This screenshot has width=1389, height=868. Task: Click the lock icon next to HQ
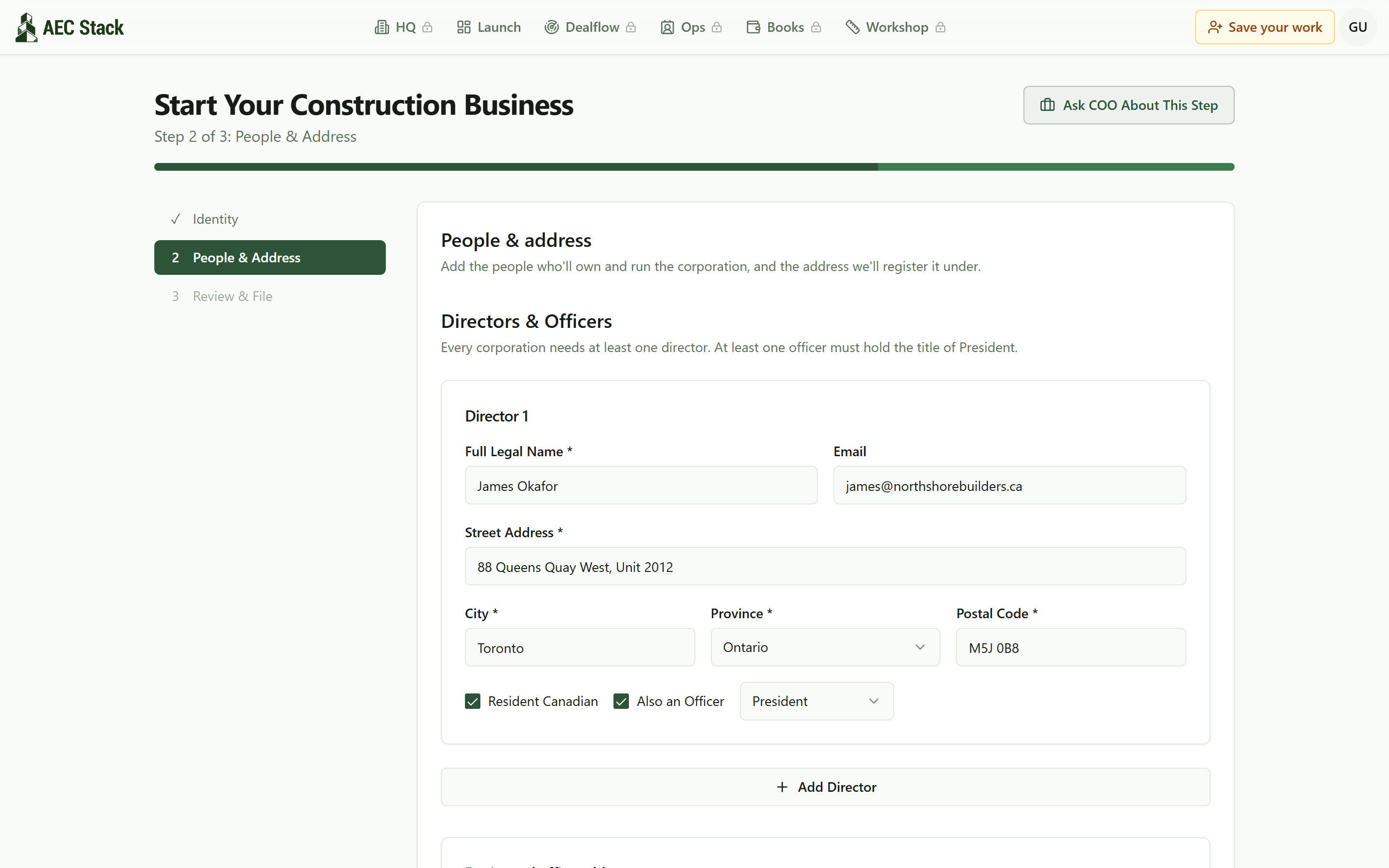427,27
